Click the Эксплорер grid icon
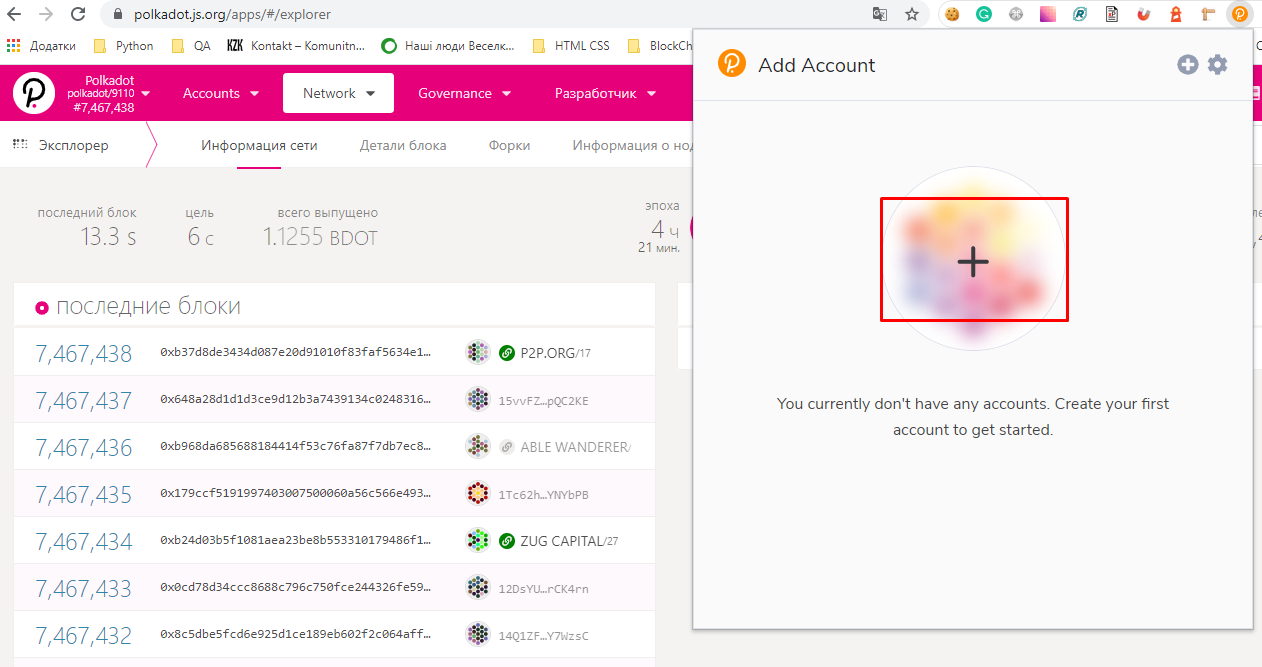The image size is (1262, 667). coord(20,145)
